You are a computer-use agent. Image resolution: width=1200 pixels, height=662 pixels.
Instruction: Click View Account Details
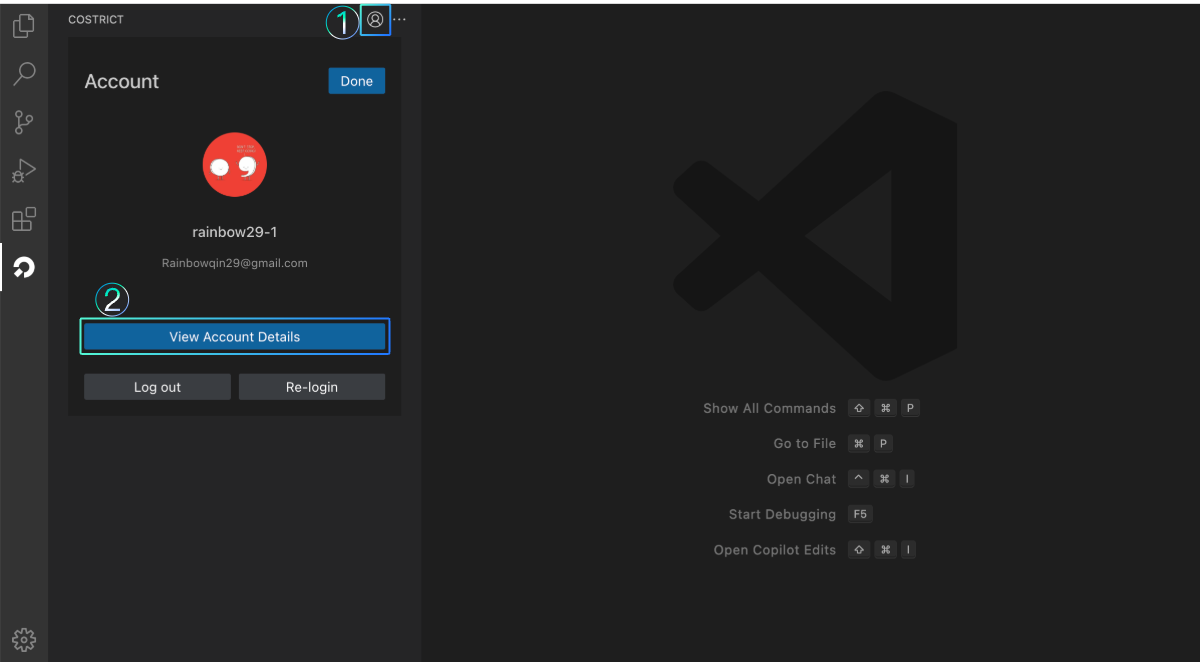point(234,336)
